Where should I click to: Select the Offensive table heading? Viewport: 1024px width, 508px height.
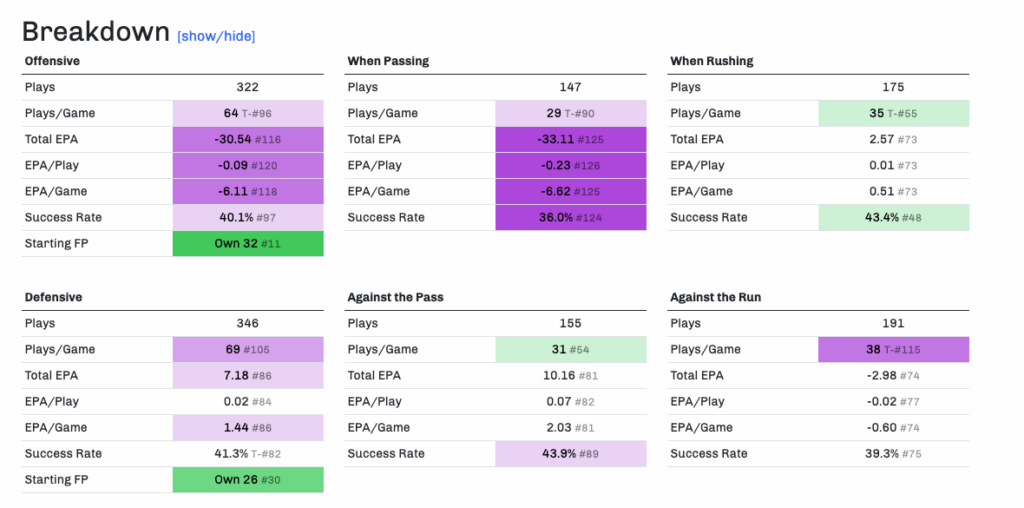(52, 61)
